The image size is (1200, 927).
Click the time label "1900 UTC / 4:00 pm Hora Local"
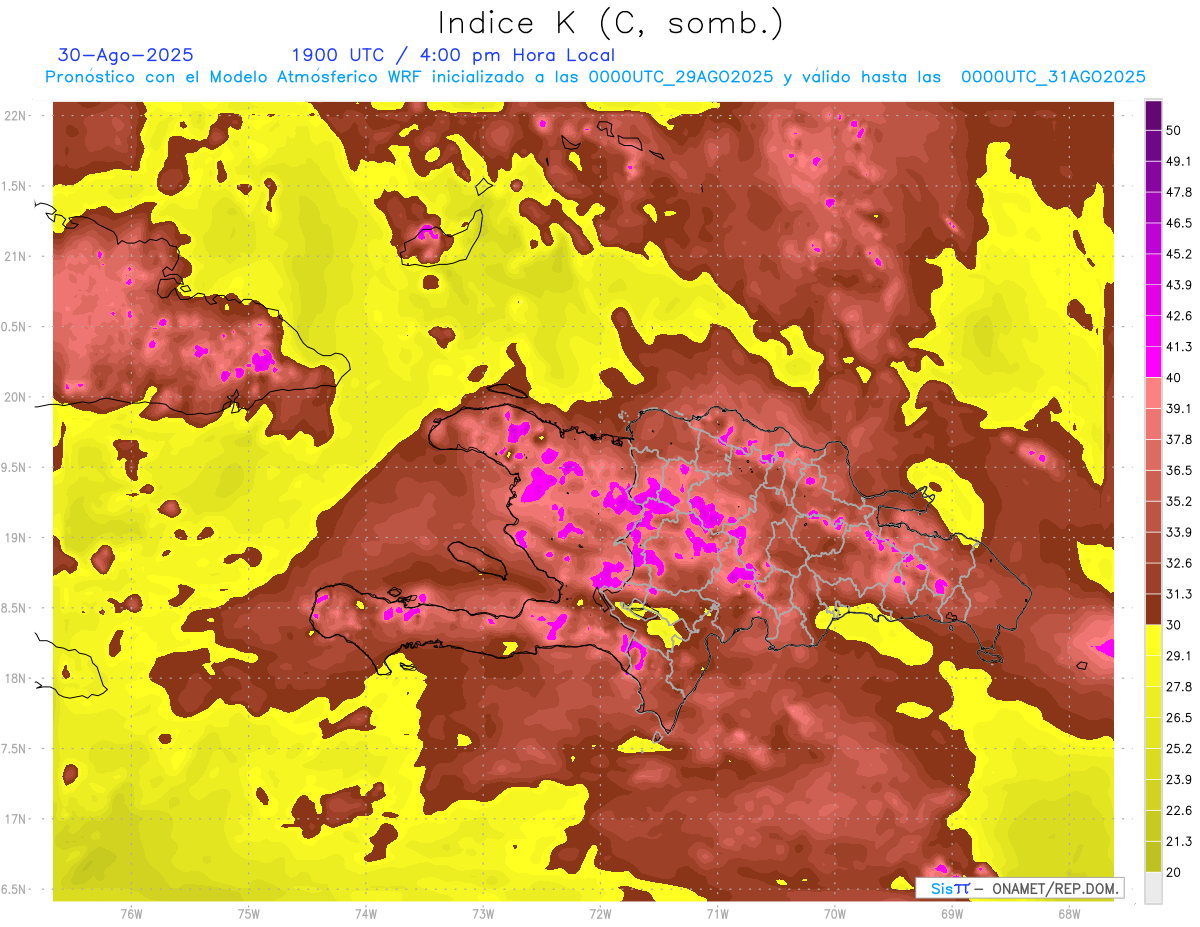pos(453,55)
